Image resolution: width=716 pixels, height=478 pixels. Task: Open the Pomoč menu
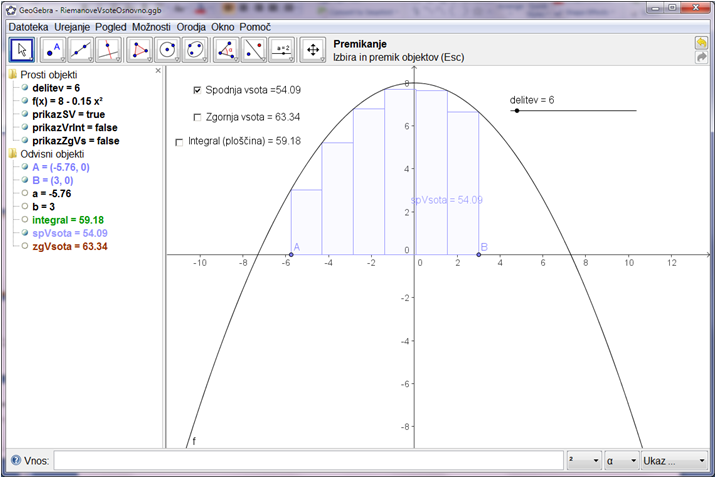pyautogui.click(x=255, y=27)
